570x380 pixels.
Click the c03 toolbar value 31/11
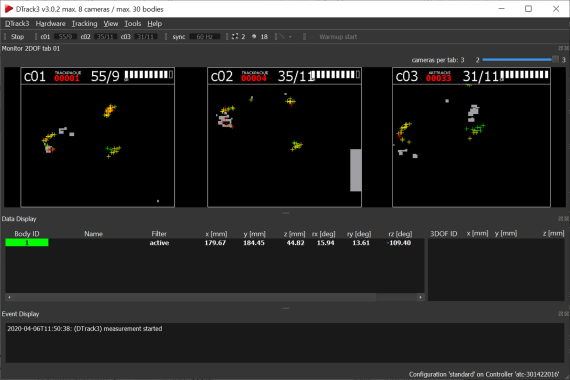coord(146,37)
